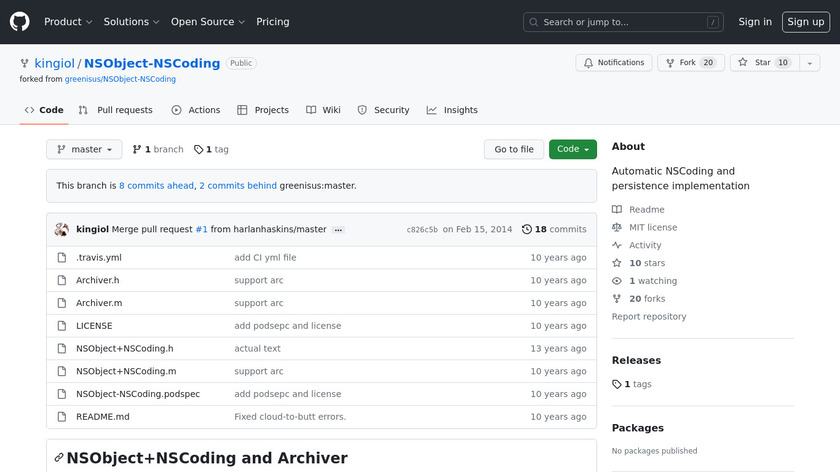
Task: Focus the Search or jump to field
Action: point(623,22)
